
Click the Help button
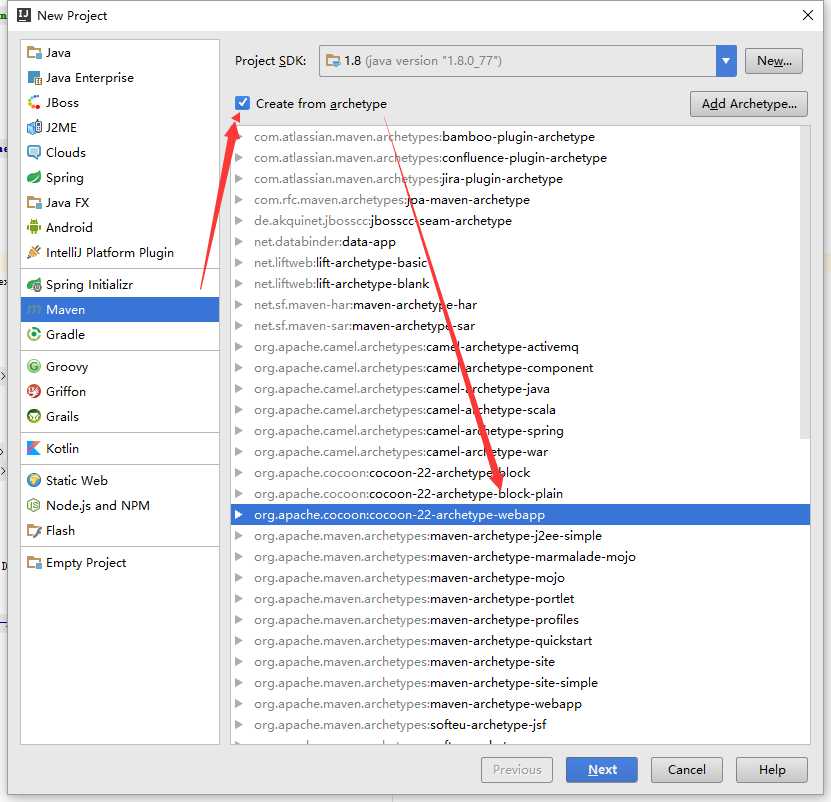pyautogui.click(x=772, y=769)
